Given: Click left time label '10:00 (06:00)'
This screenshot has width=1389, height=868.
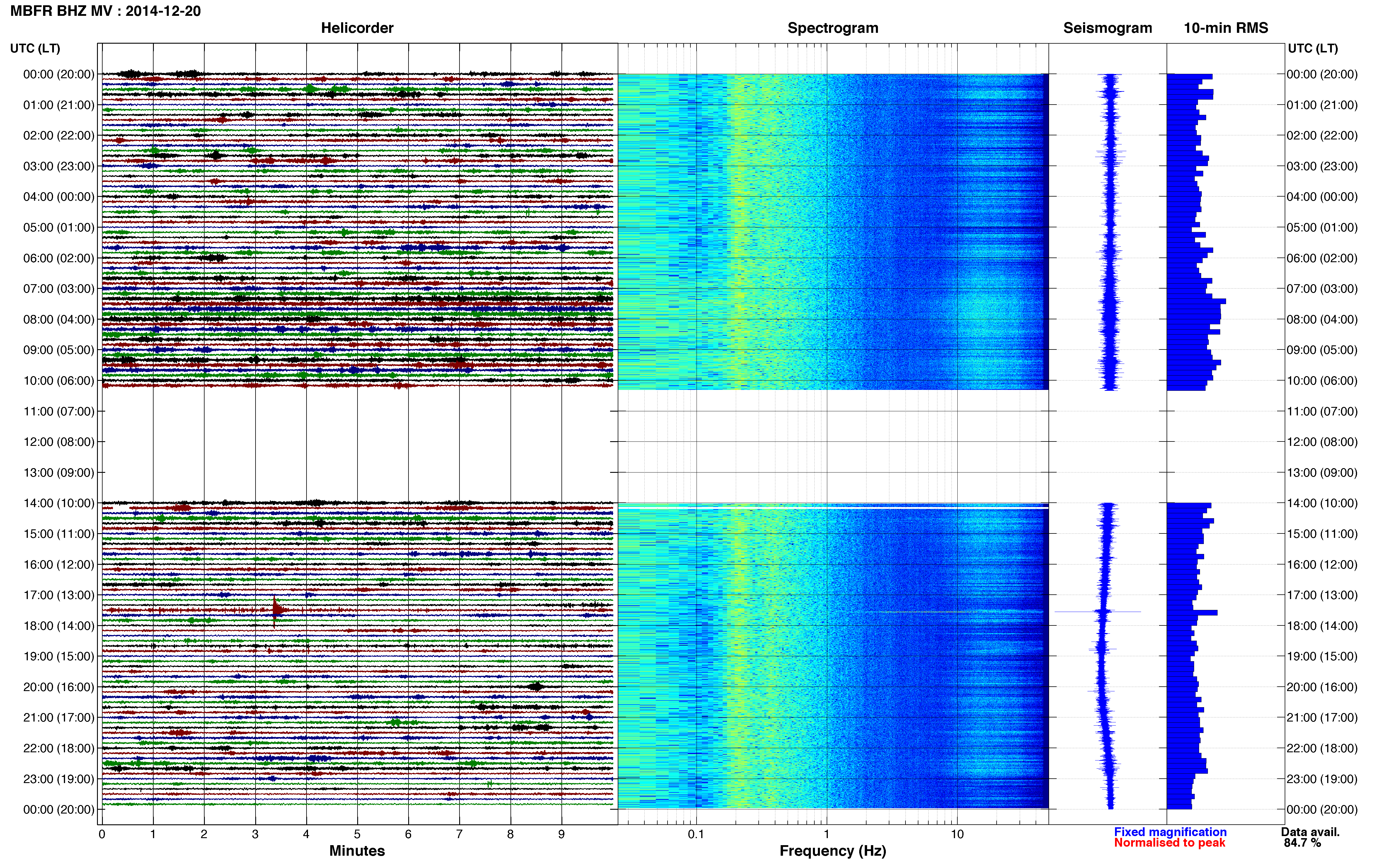Looking at the screenshot, I should point(59,381).
